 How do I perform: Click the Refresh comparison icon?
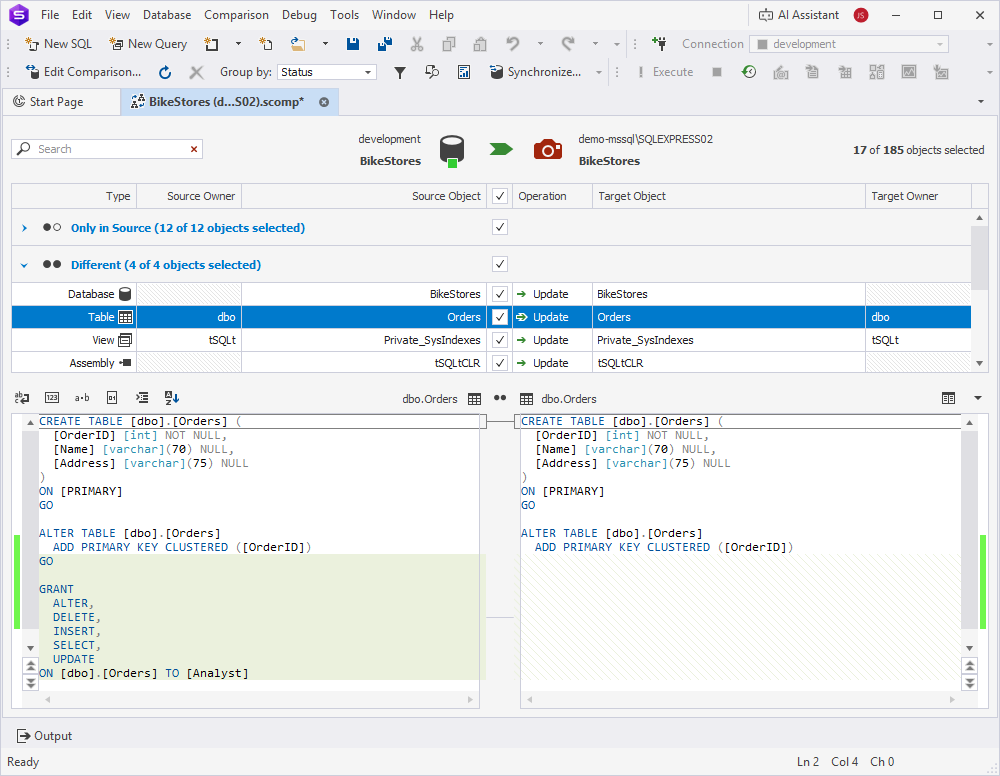click(x=165, y=72)
